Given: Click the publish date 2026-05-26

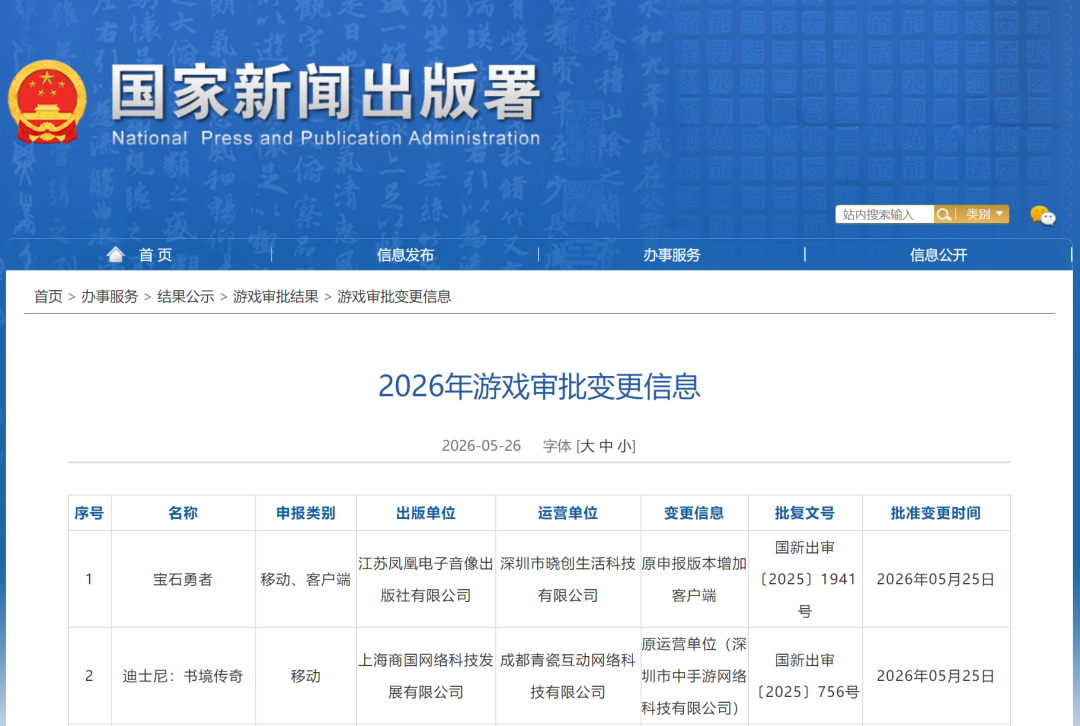Looking at the screenshot, I should click(481, 446).
